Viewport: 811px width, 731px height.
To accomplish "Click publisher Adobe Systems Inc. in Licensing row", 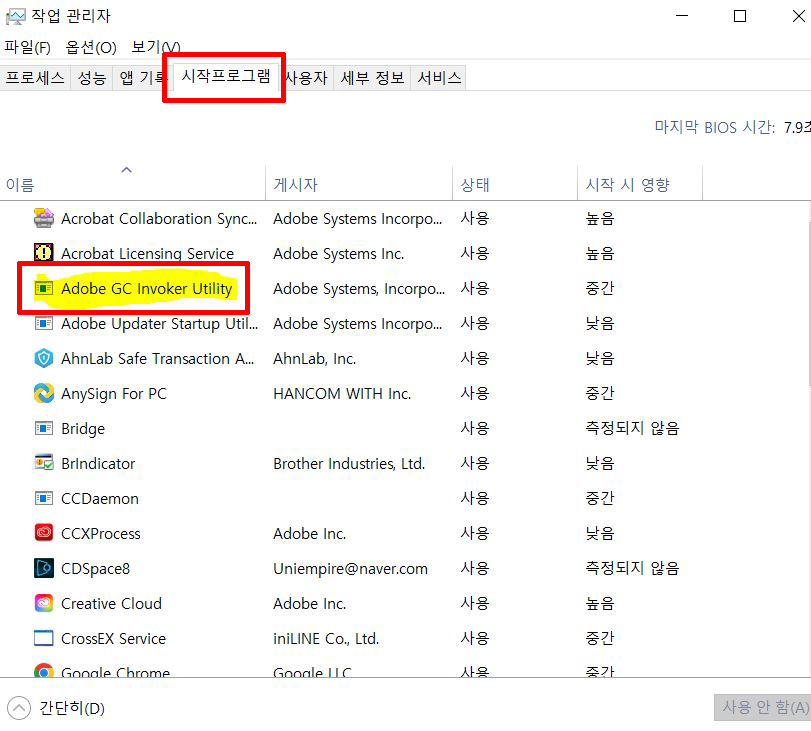I will 339,253.
